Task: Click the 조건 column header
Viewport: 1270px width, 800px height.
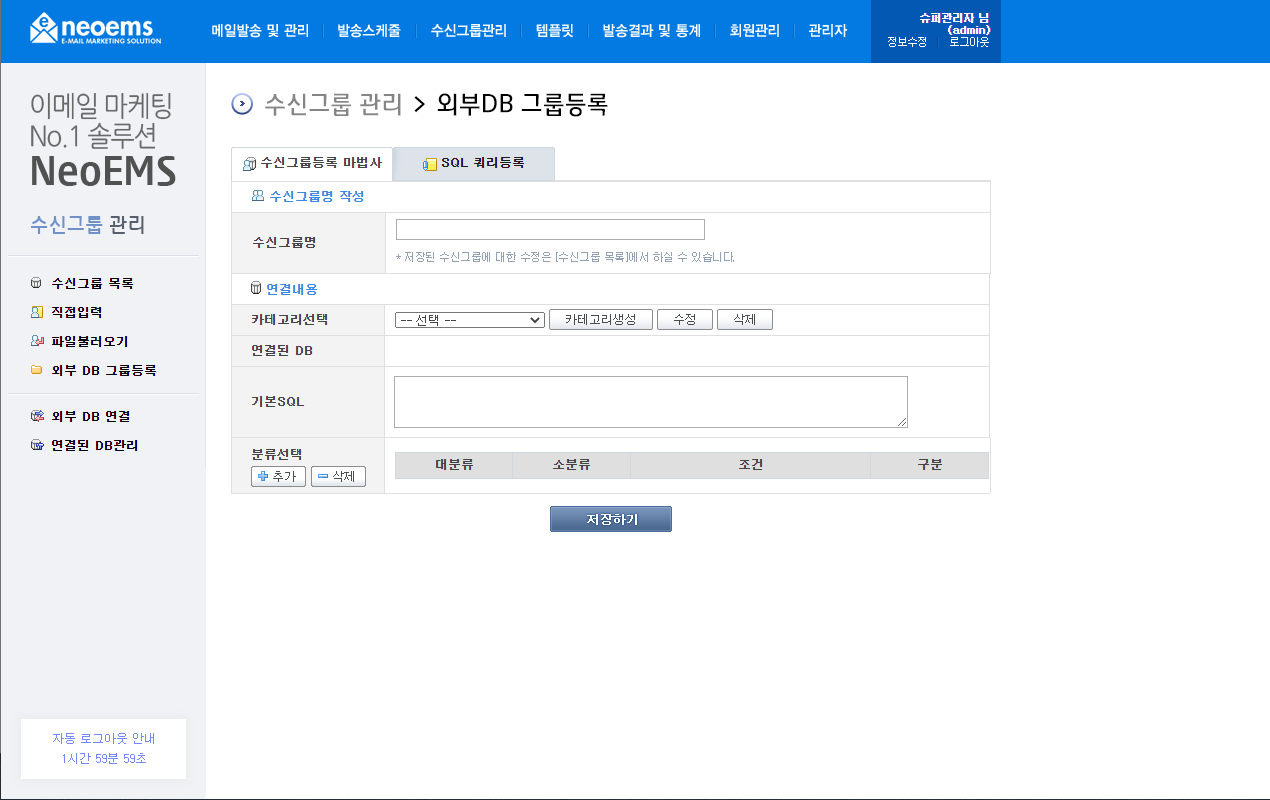Action: pos(751,465)
